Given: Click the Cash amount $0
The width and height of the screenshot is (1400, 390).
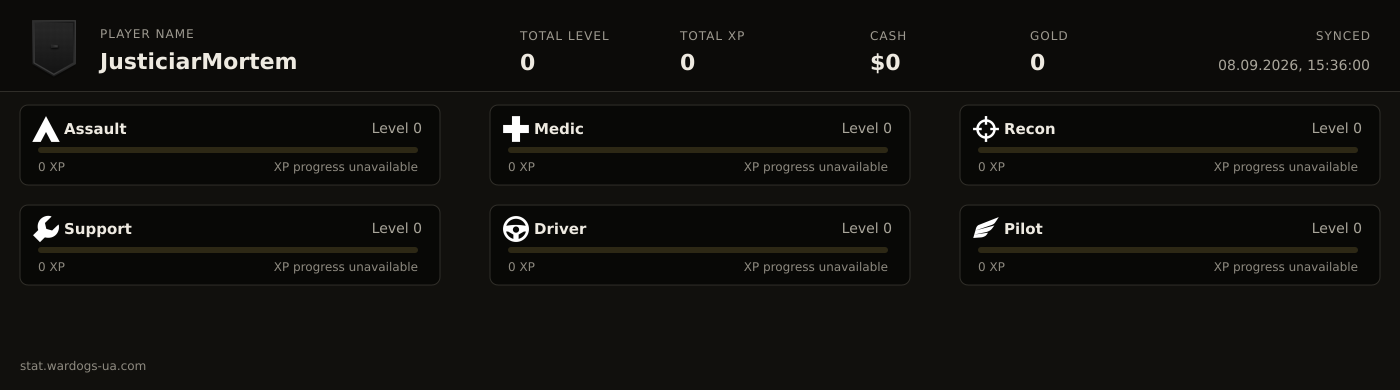Looking at the screenshot, I should 885,63.
